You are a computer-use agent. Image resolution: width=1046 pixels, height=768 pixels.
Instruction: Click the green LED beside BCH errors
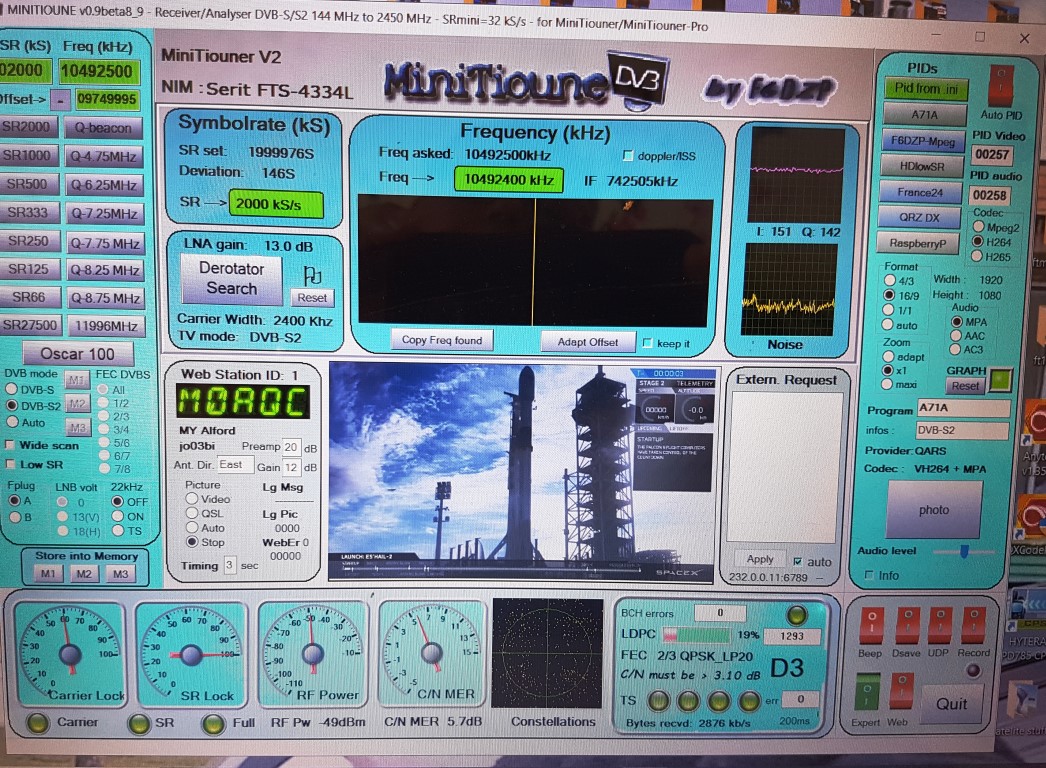(797, 615)
